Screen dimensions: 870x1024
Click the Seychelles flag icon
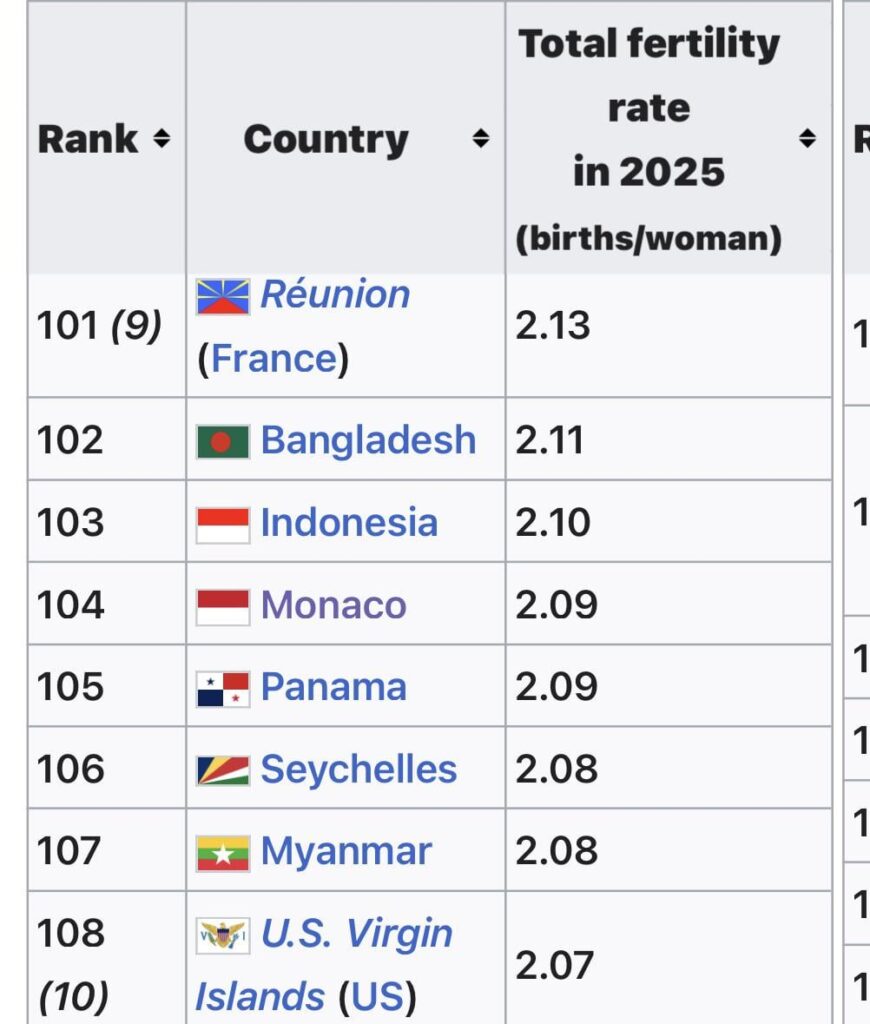pos(223,770)
